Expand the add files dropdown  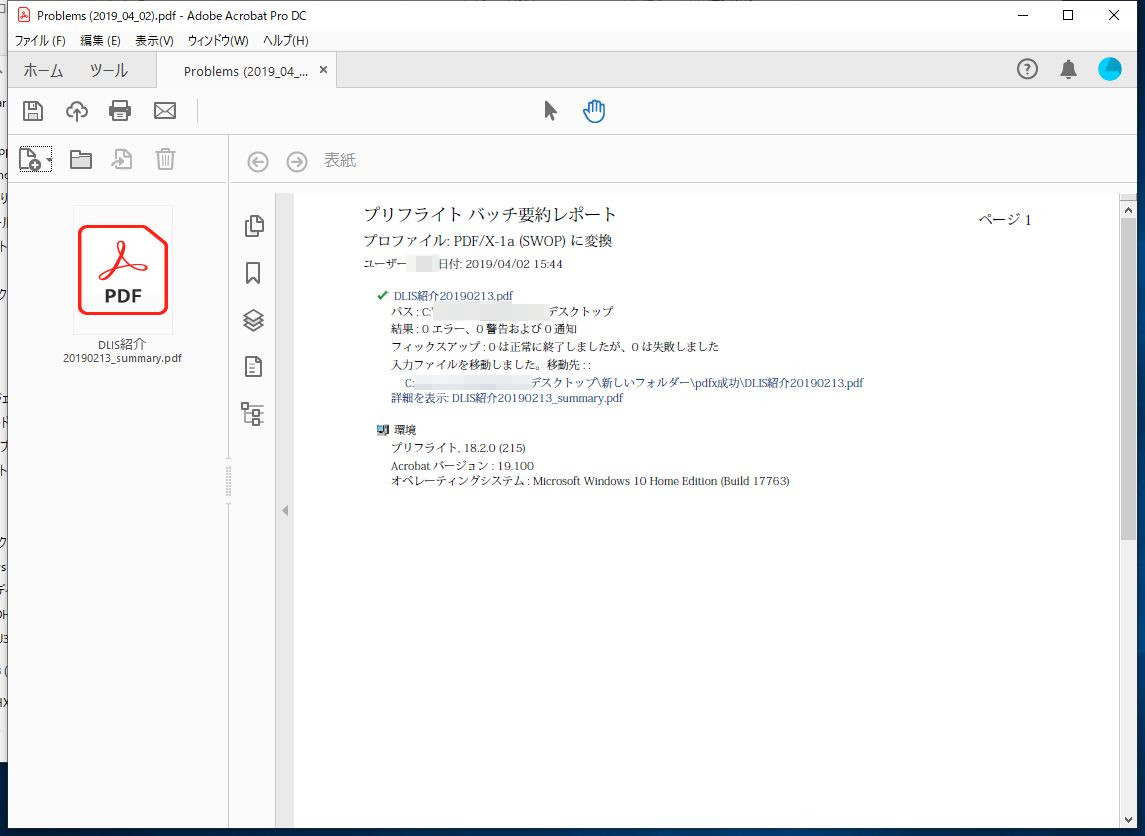pyautogui.click(x=49, y=160)
